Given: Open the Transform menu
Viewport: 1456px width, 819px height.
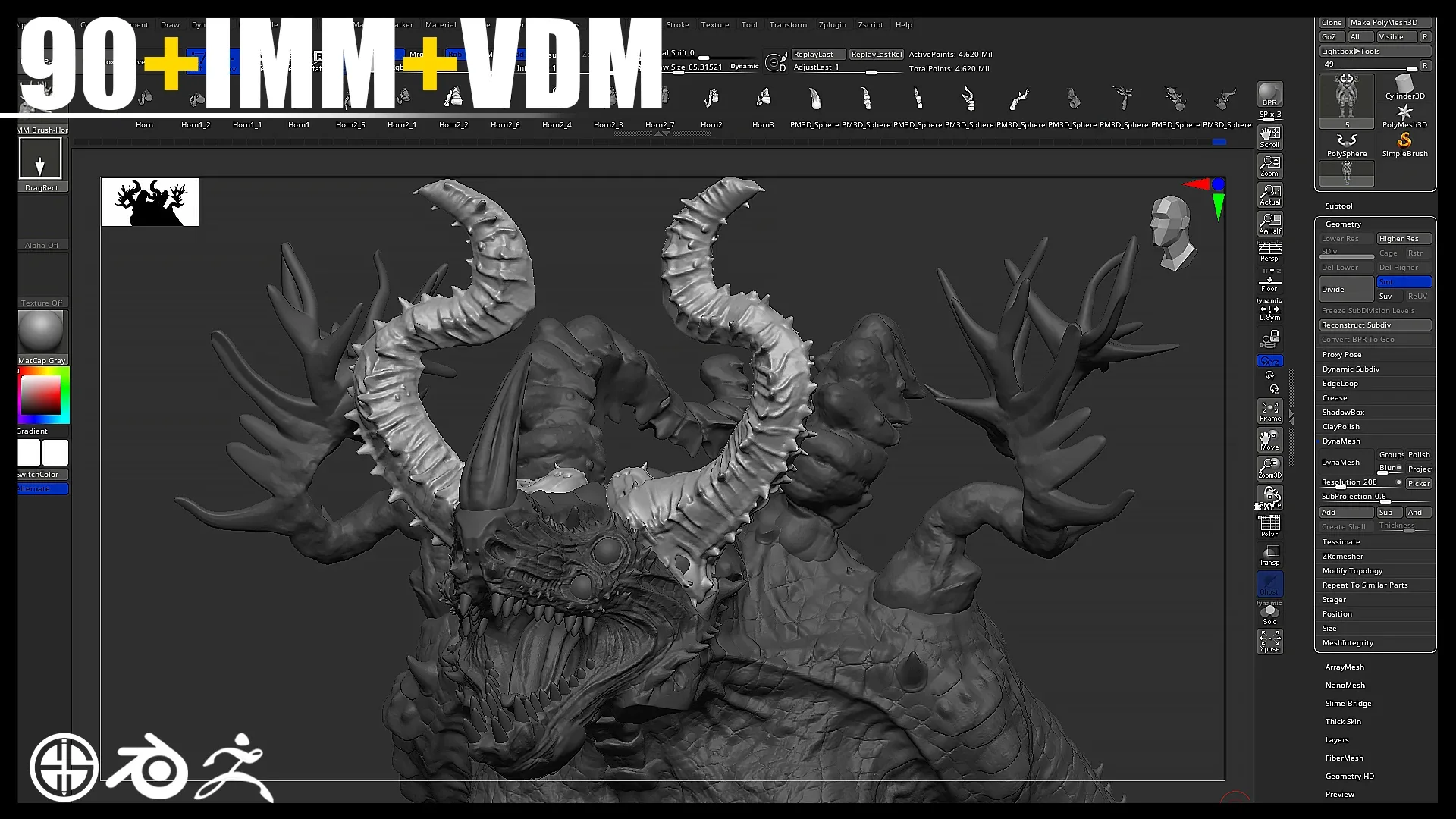Looking at the screenshot, I should pos(788,25).
